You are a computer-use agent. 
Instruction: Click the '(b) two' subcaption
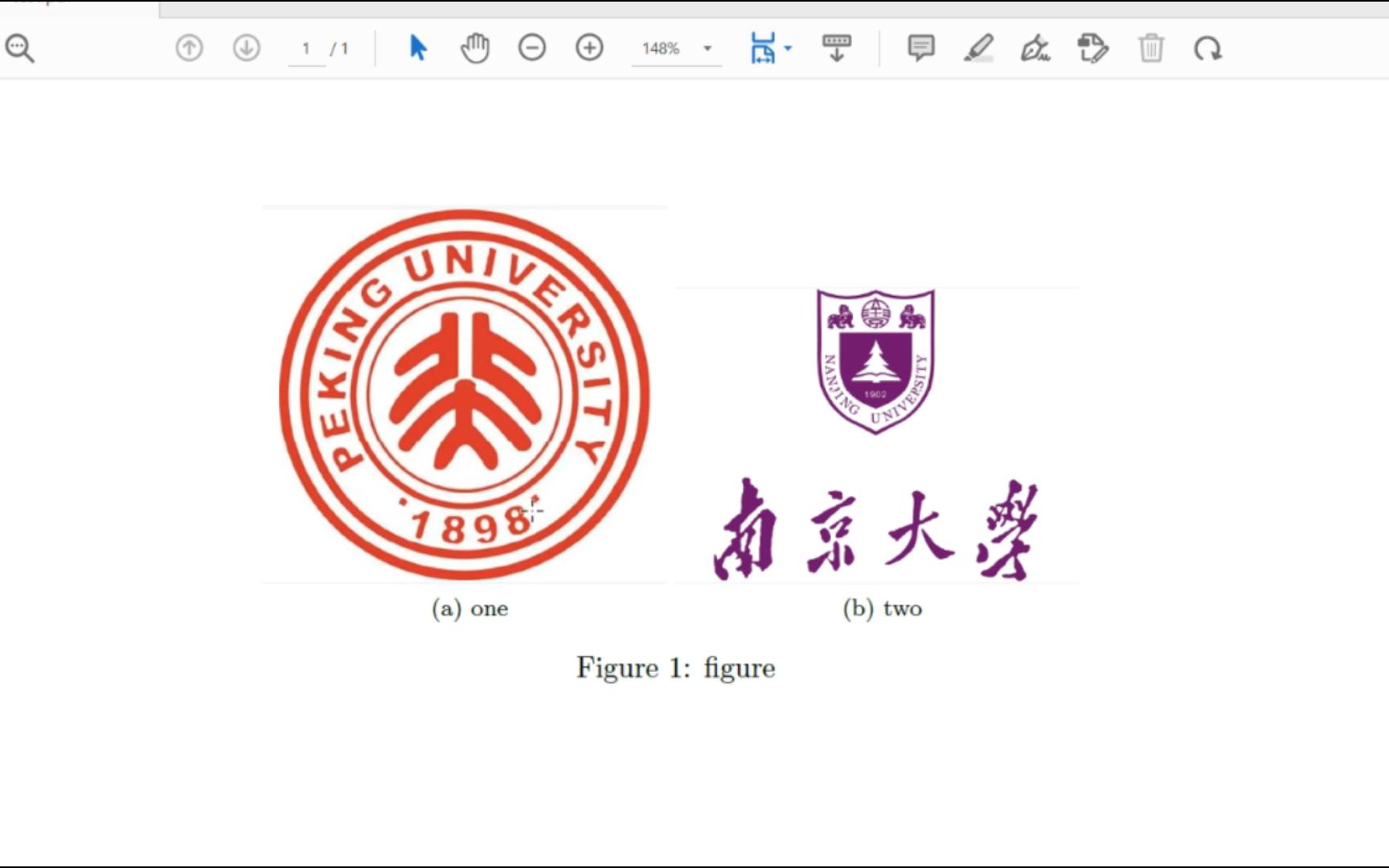[x=883, y=608]
